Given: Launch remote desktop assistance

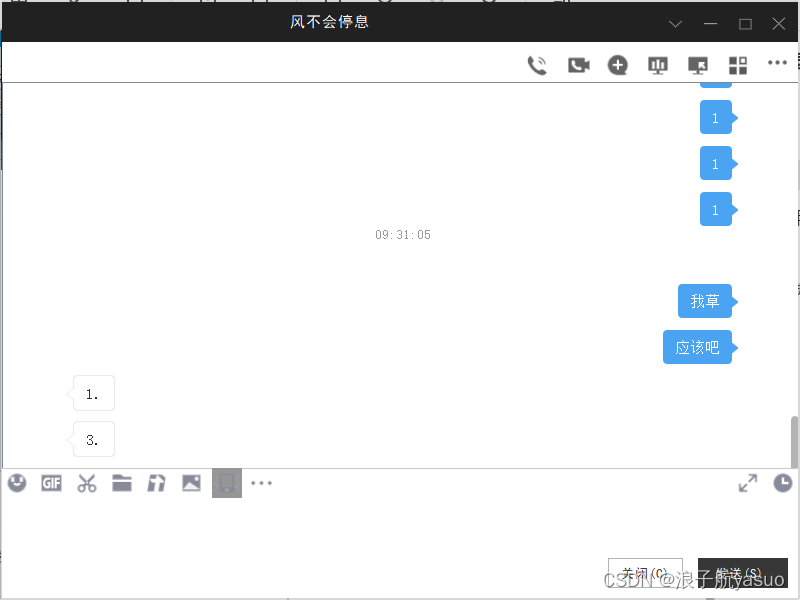Looking at the screenshot, I should pos(699,64).
